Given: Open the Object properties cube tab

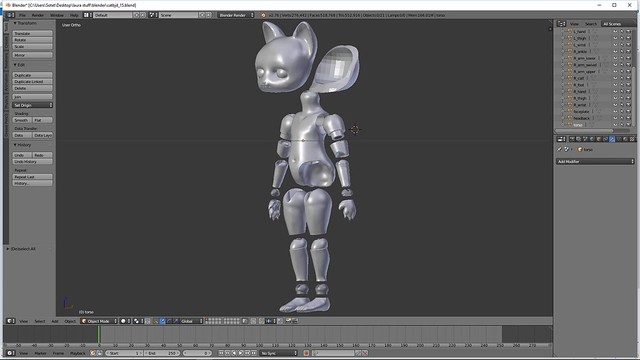Looking at the screenshot, I should [x=598, y=139].
